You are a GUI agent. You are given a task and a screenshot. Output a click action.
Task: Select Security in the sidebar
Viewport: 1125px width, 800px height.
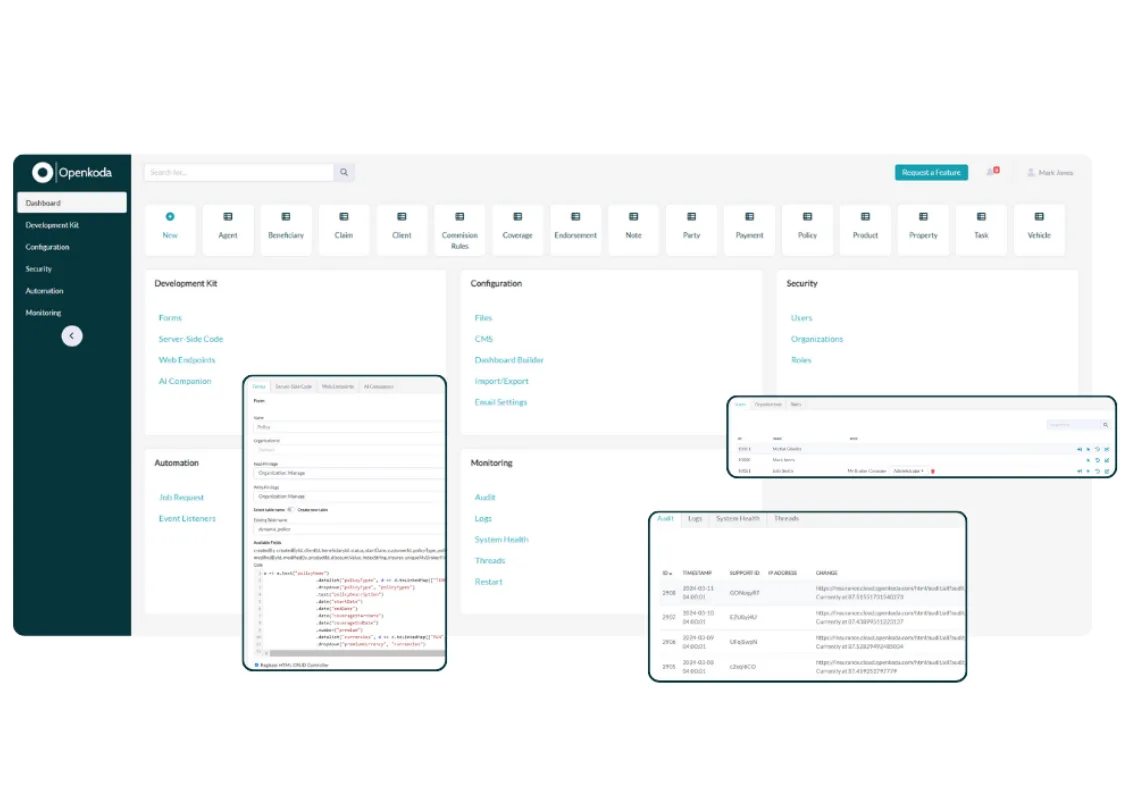(x=39, y=269)
